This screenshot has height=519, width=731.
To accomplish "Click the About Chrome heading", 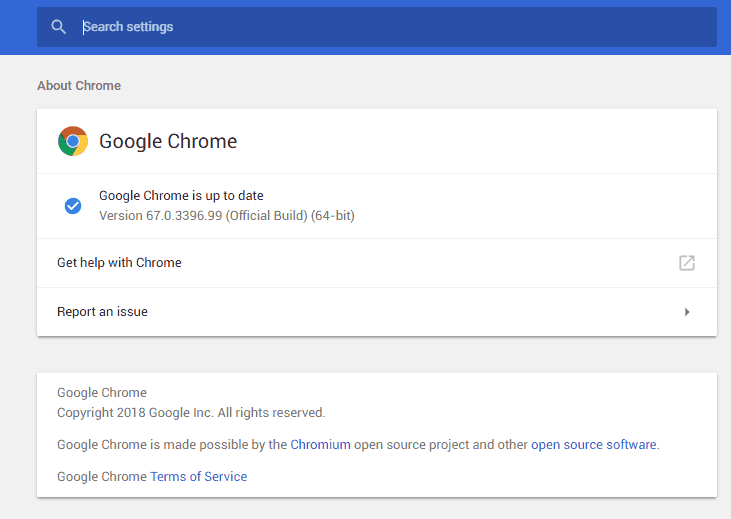I will tap(79, 86).
